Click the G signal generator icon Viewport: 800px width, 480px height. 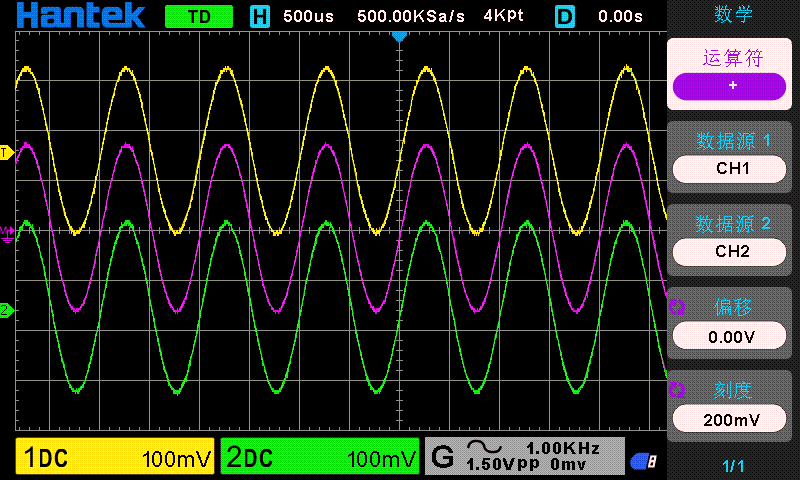(441, 457)
